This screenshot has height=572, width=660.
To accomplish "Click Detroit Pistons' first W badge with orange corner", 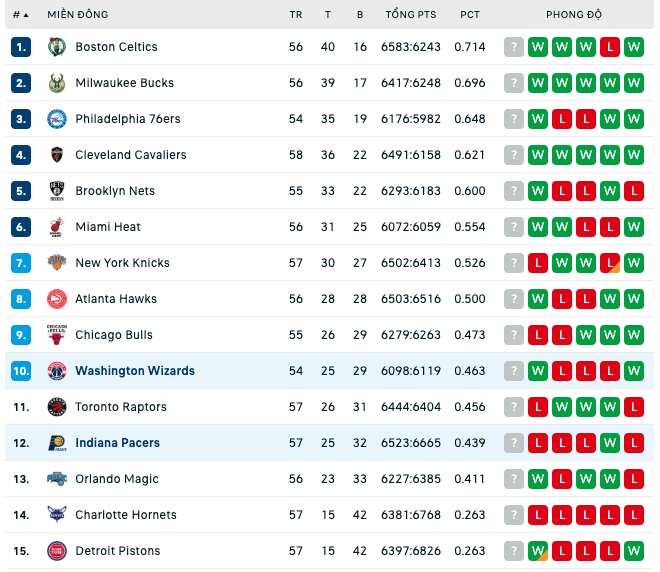I will [538, 551].
